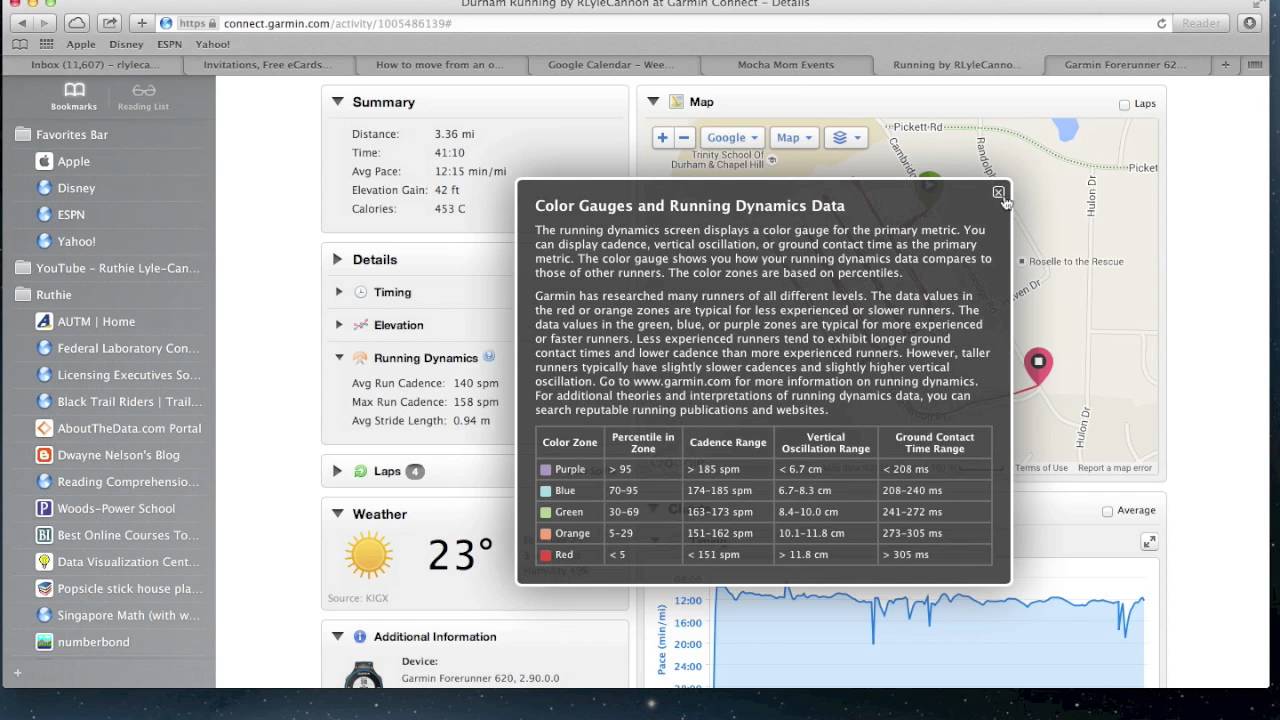Reload the page via reload icon
This screenshot has width=1280, height=720.
point(1161,23)
